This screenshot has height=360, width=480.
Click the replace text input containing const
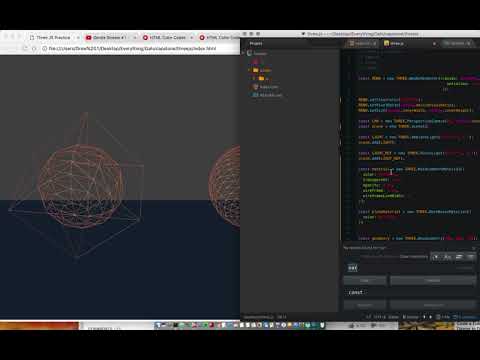(410, 292)
